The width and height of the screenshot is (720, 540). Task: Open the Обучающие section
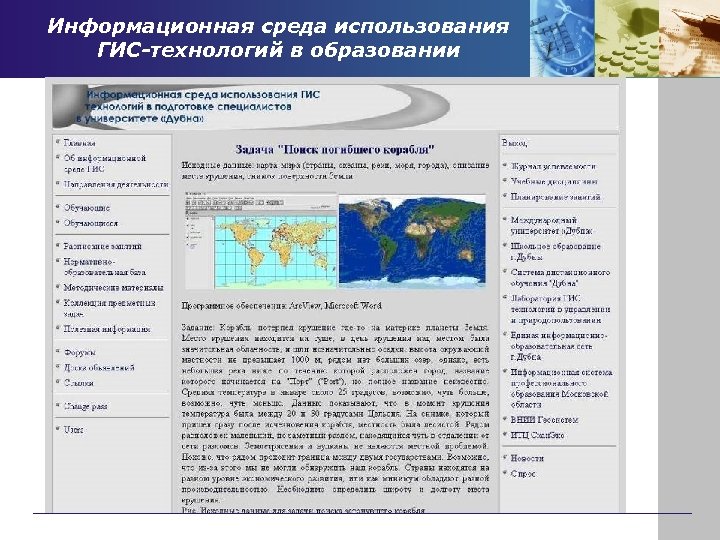click(87, 208)
